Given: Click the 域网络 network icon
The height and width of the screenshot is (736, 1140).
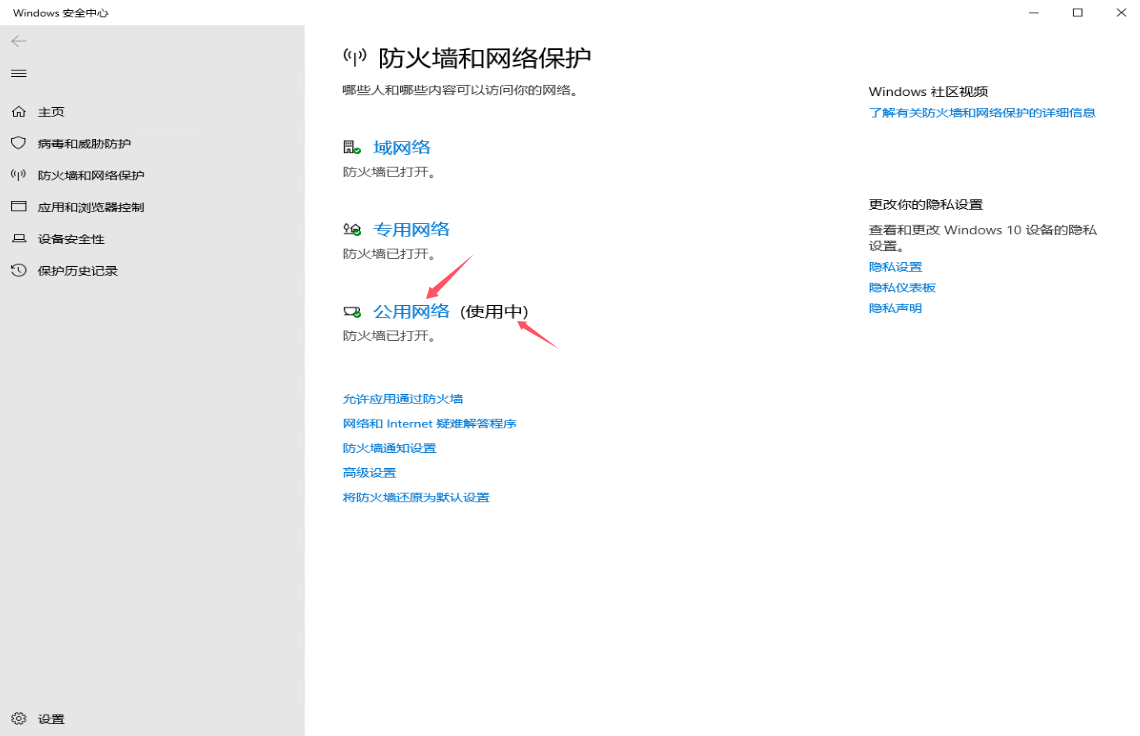Looking at the screenshot, I should point(350,146).
